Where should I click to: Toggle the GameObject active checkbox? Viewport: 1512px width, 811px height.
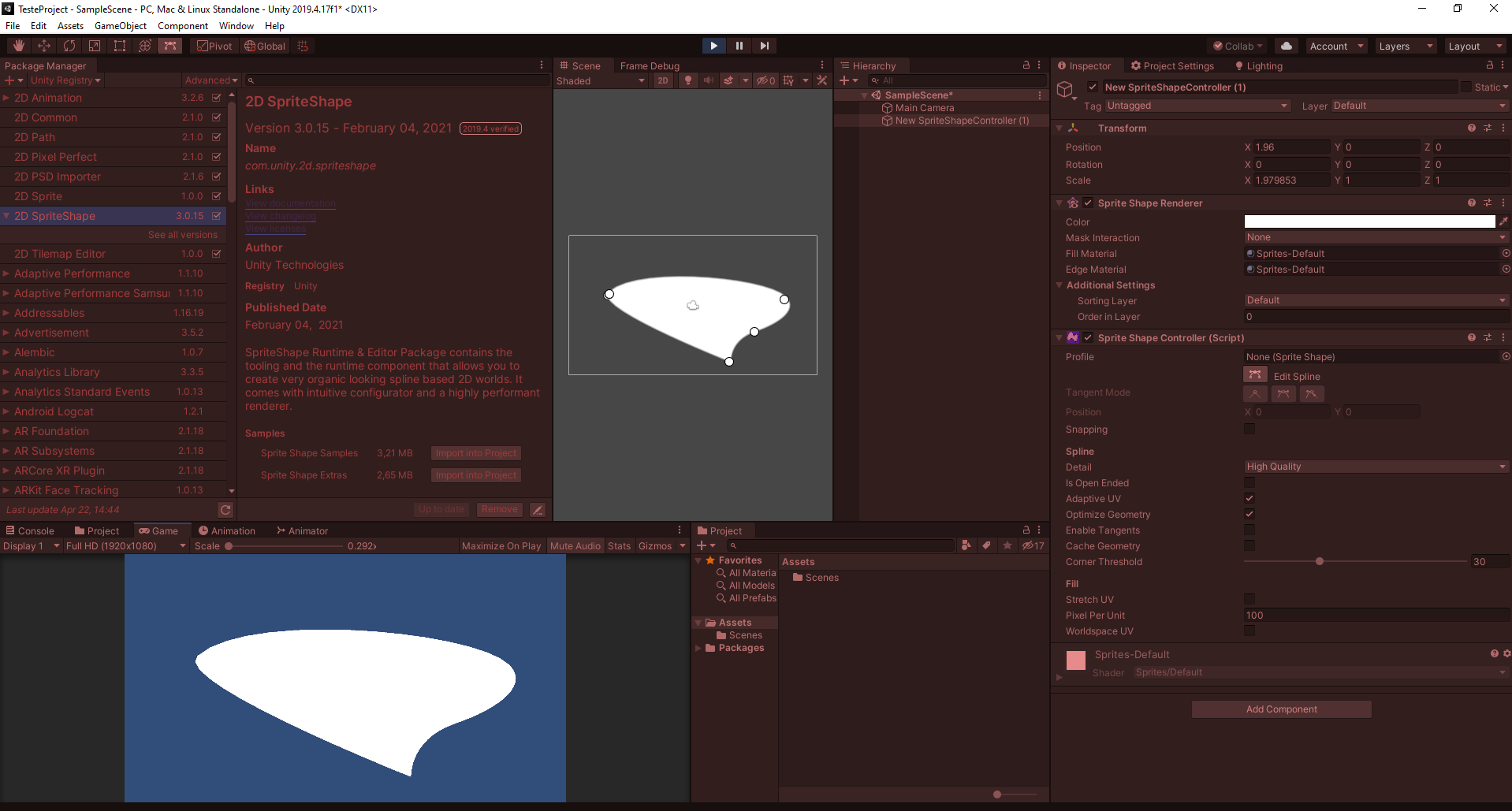pyautogui.click(x=1093, y=87)
